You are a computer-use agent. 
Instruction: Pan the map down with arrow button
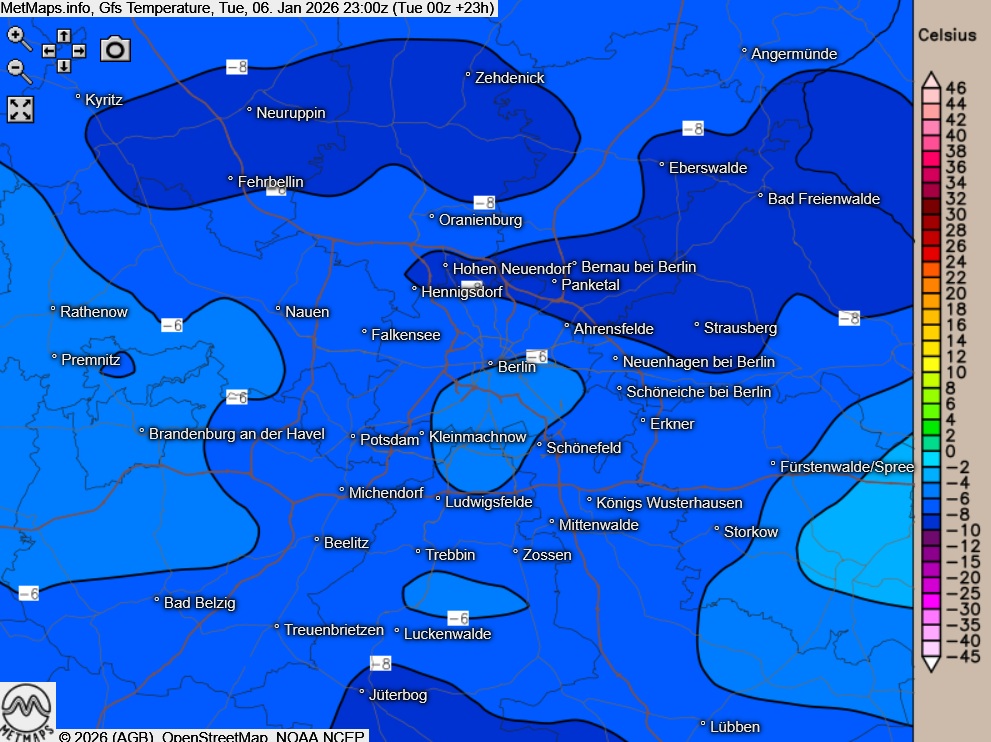[63, 66]
